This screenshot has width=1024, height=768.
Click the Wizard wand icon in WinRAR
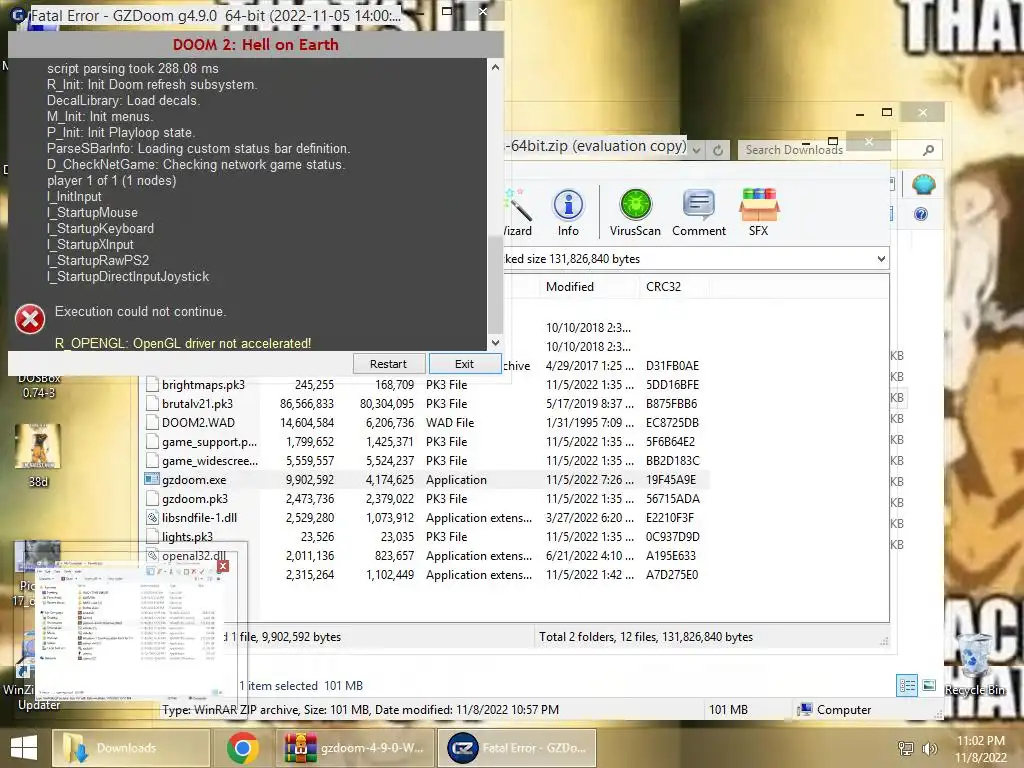click(x=519, y=213)
